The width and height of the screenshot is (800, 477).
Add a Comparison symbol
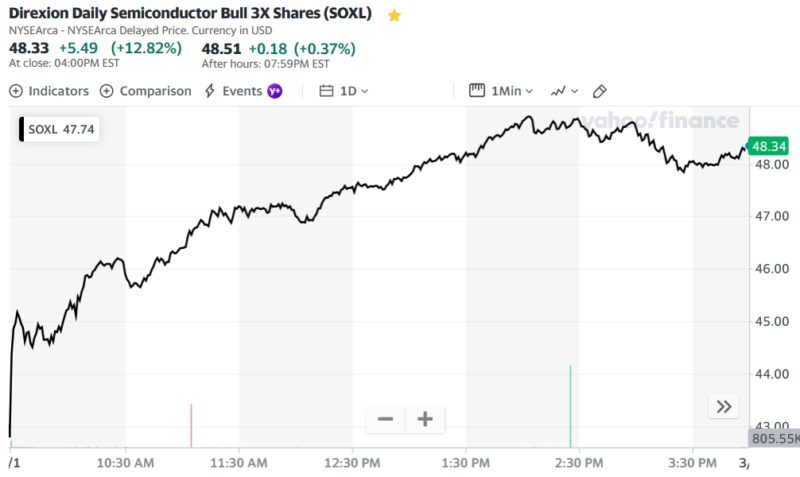point(146,91)
